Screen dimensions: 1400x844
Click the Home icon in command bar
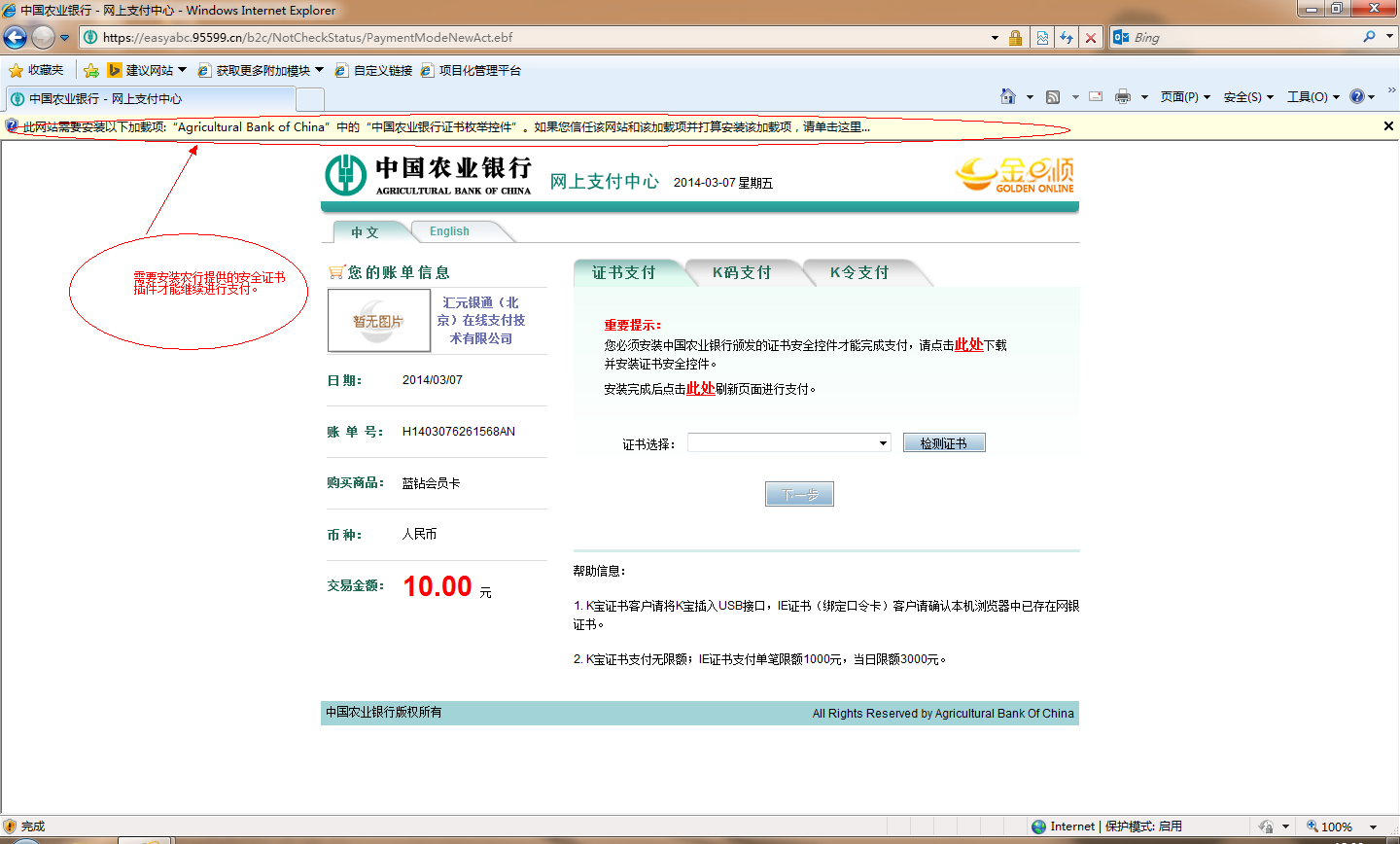coord(1008,96)
